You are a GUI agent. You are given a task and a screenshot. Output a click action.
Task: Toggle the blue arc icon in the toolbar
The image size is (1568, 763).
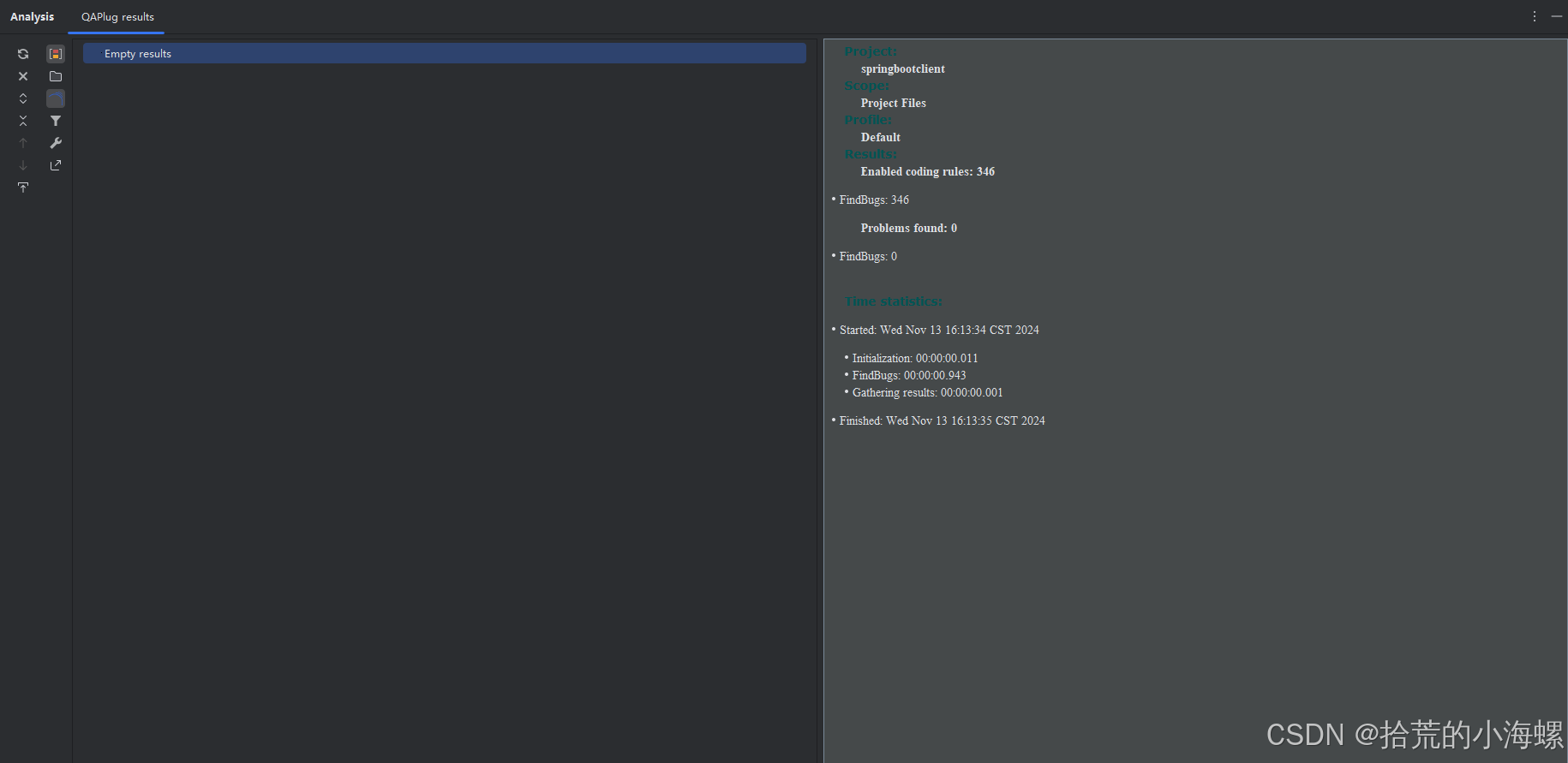click(56, 98)
